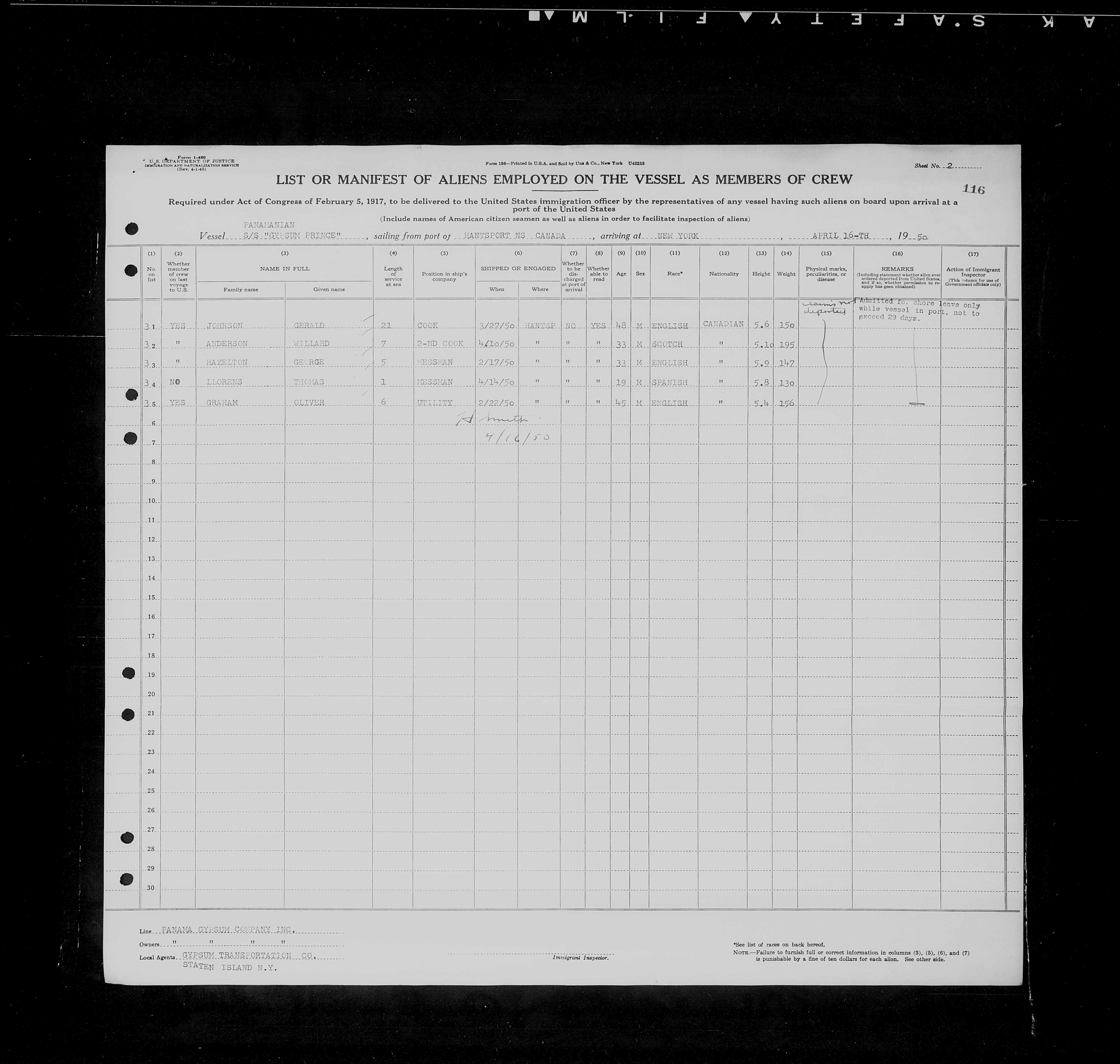Click the NO entry in Llorens row
This screenshot has width=1120, height=1064.
point(175,382)
